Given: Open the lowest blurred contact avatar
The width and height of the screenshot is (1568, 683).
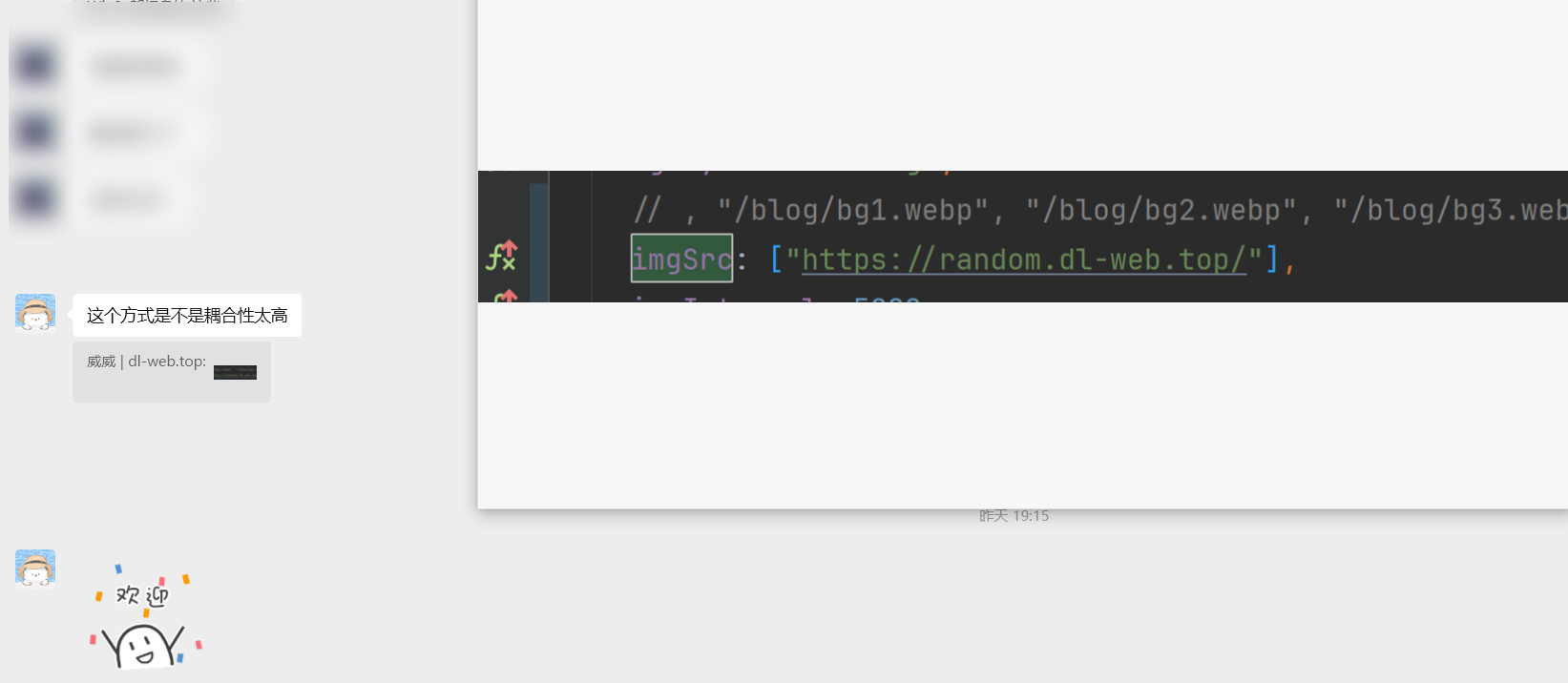Looking at the screenshot, I should click(x=35, y=198).
